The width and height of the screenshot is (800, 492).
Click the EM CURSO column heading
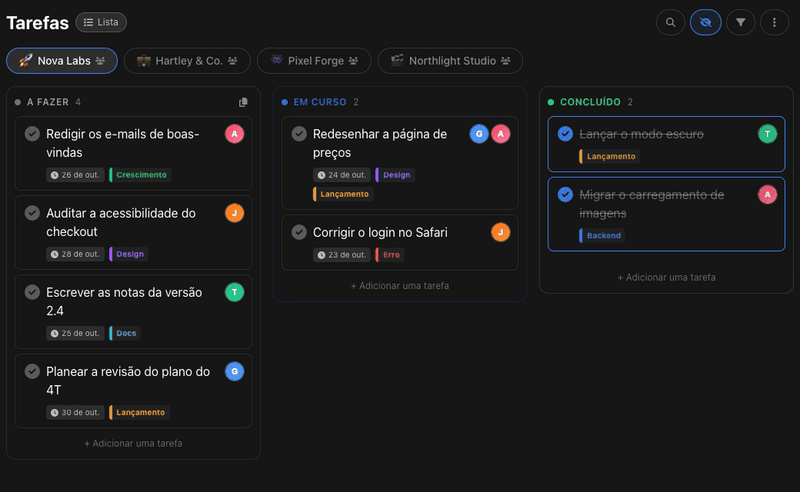[320, 102]
